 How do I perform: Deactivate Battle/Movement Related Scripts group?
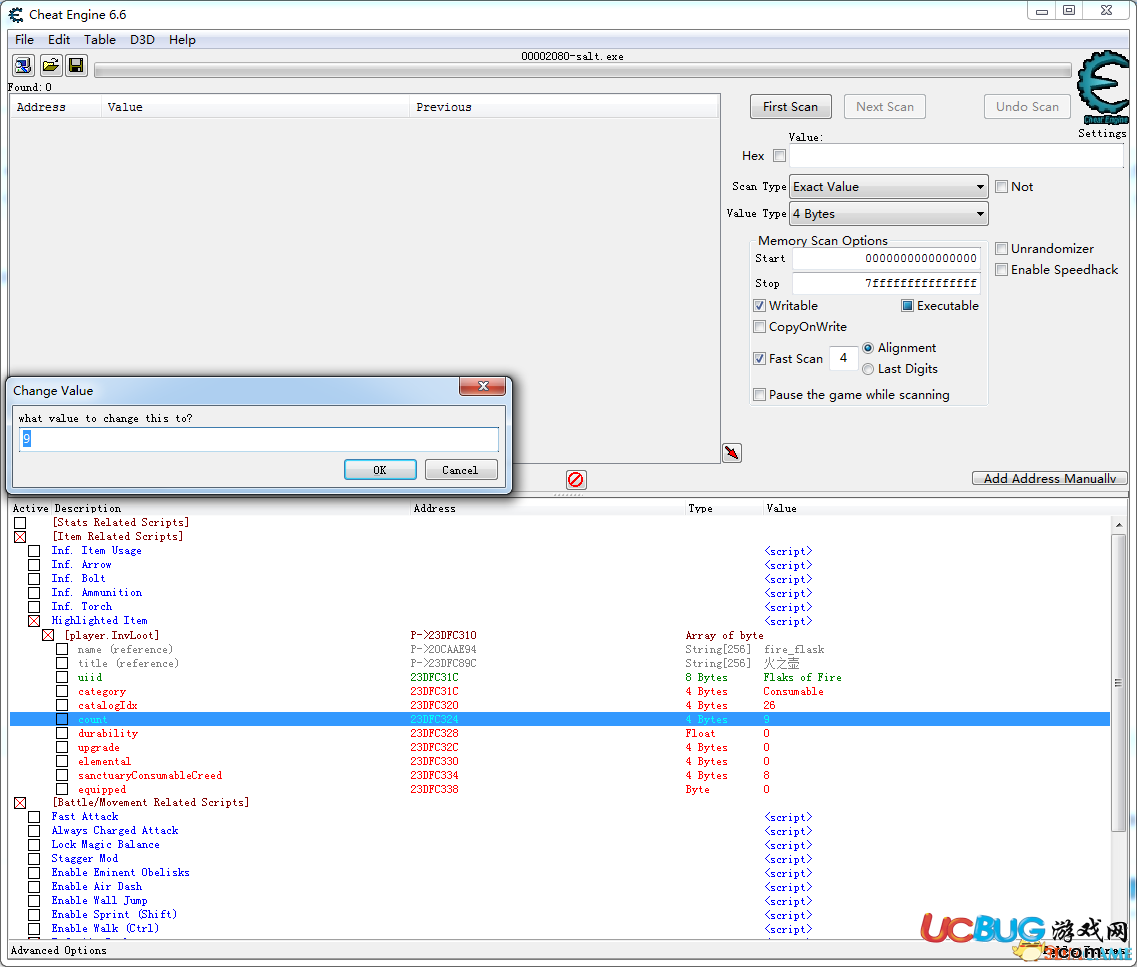pyautogui.click(x=20, y=803)
